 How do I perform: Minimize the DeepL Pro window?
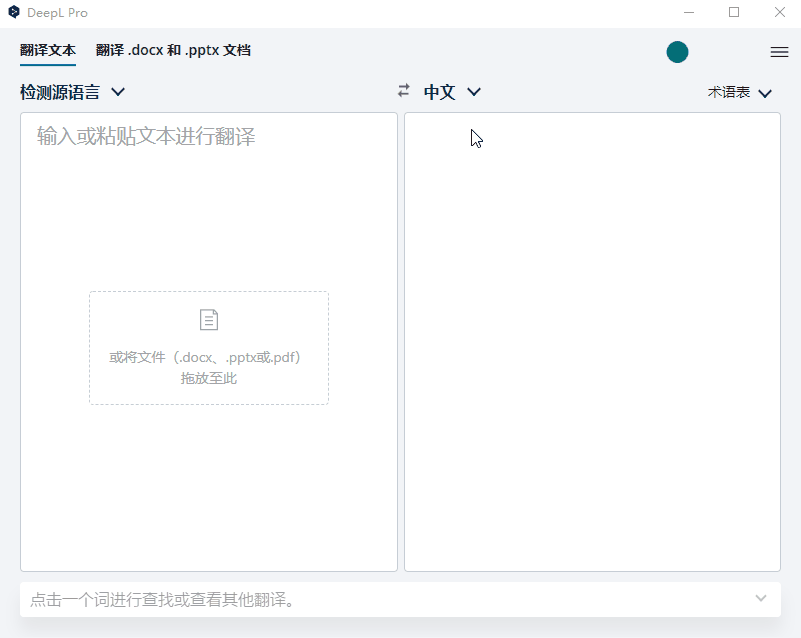click(689, 12)
